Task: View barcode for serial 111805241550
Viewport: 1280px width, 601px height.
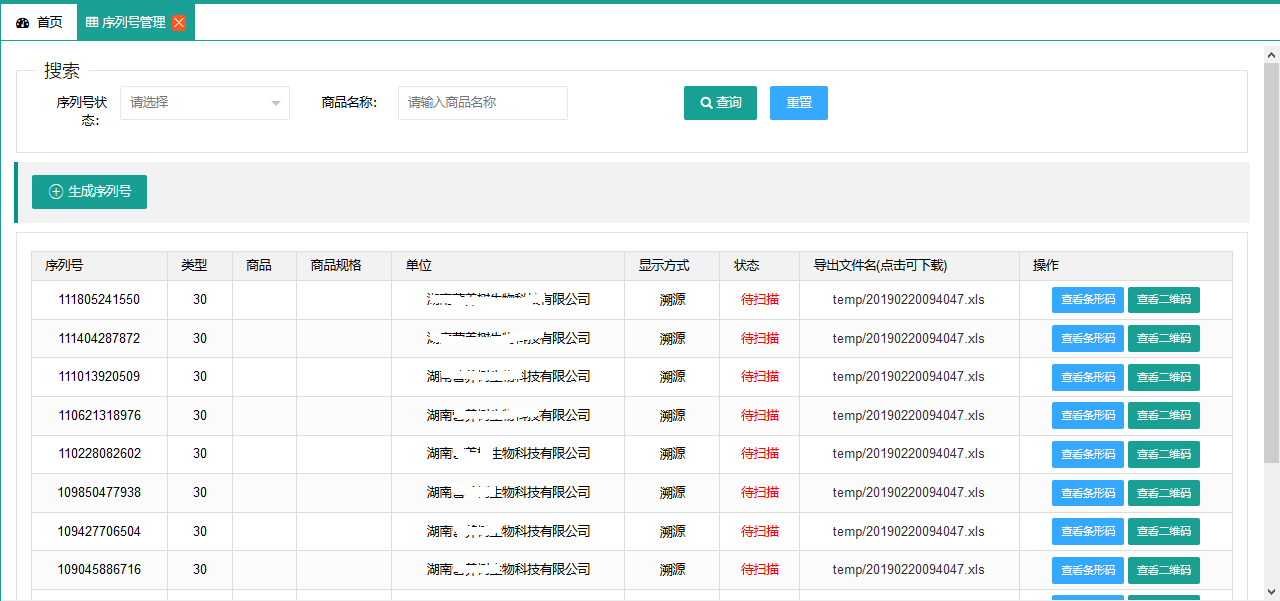Action: tap(1087, 300)
